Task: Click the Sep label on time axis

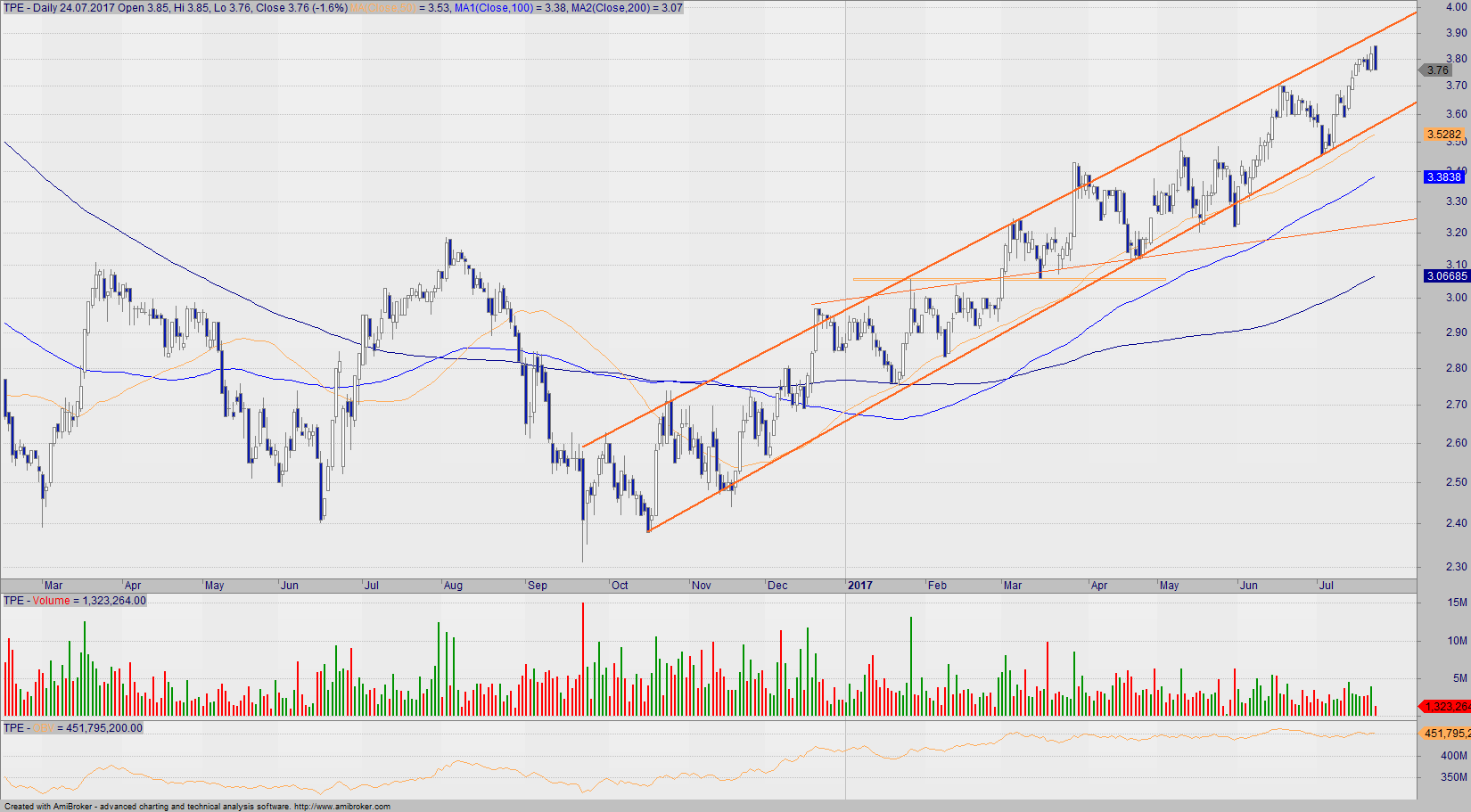Action: tap(538, 586)
